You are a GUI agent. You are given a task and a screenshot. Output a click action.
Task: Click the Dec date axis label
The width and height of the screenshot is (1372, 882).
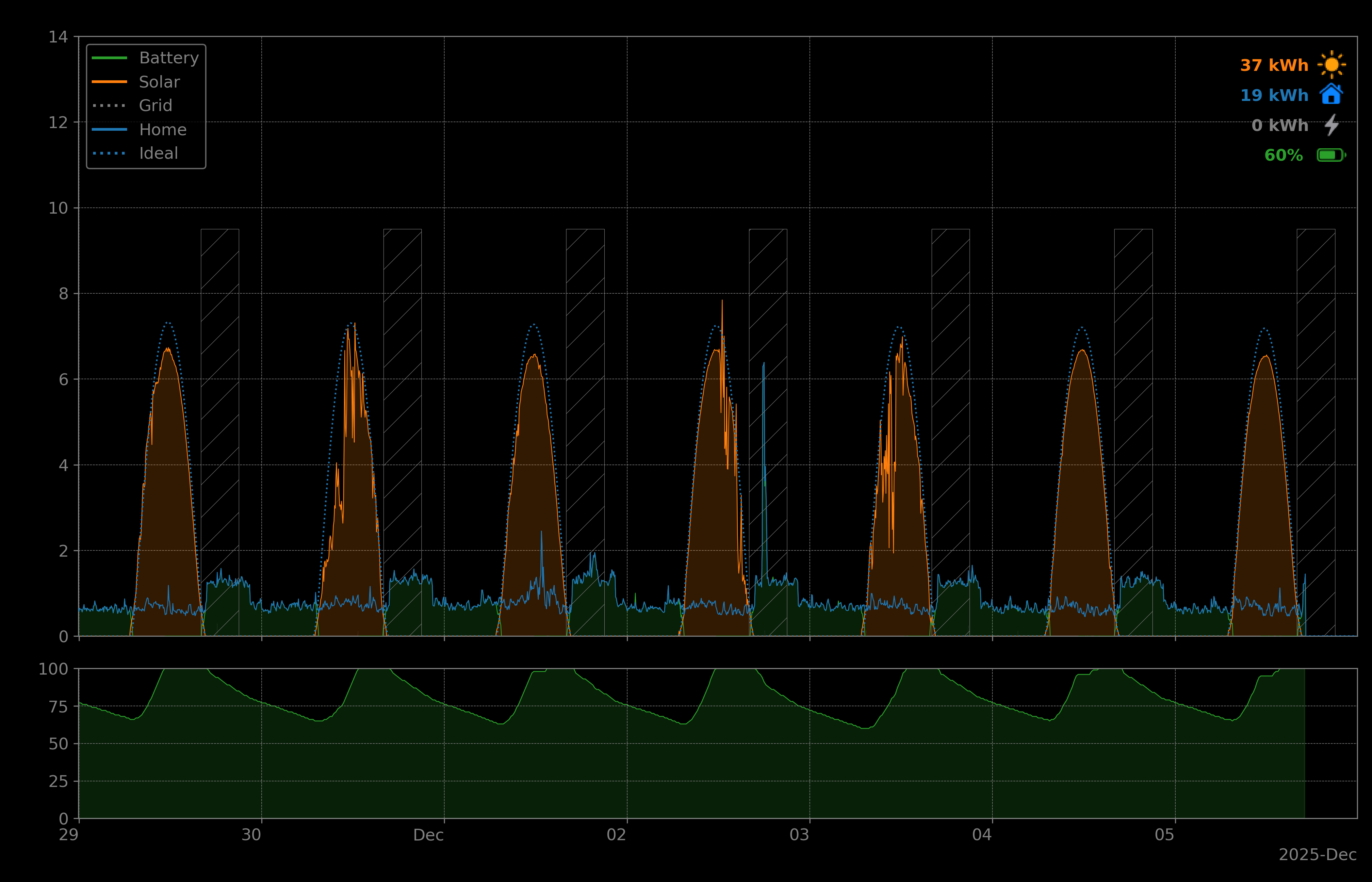[x=428, y=835]
